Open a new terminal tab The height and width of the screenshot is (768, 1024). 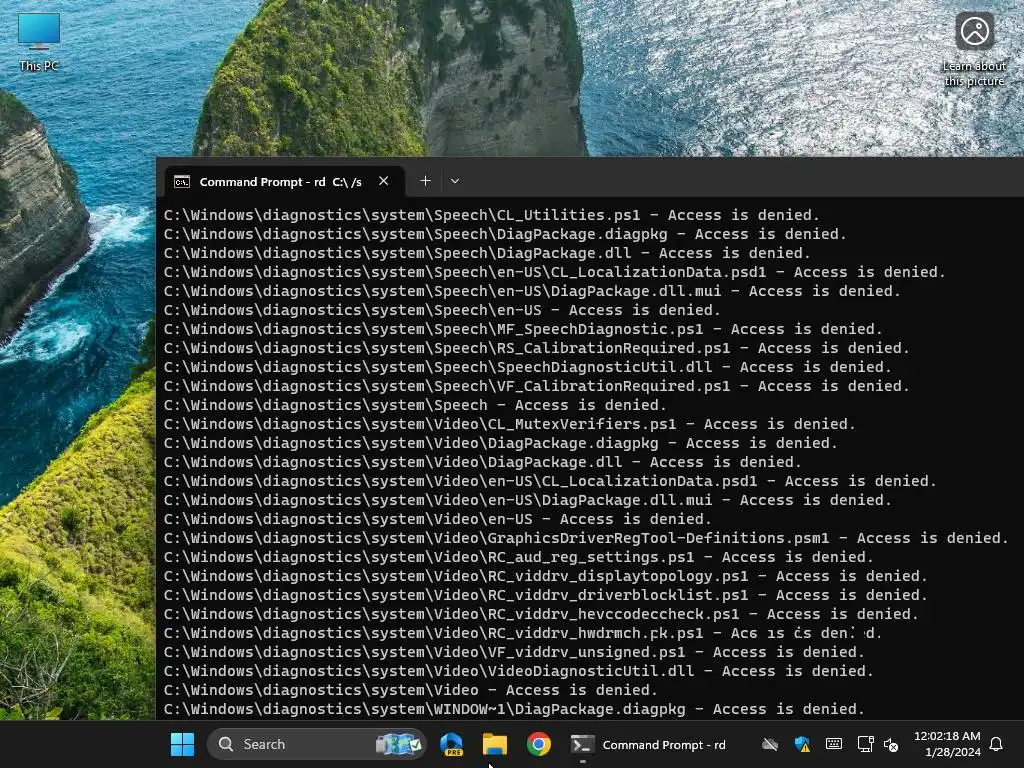click(425, 181)
